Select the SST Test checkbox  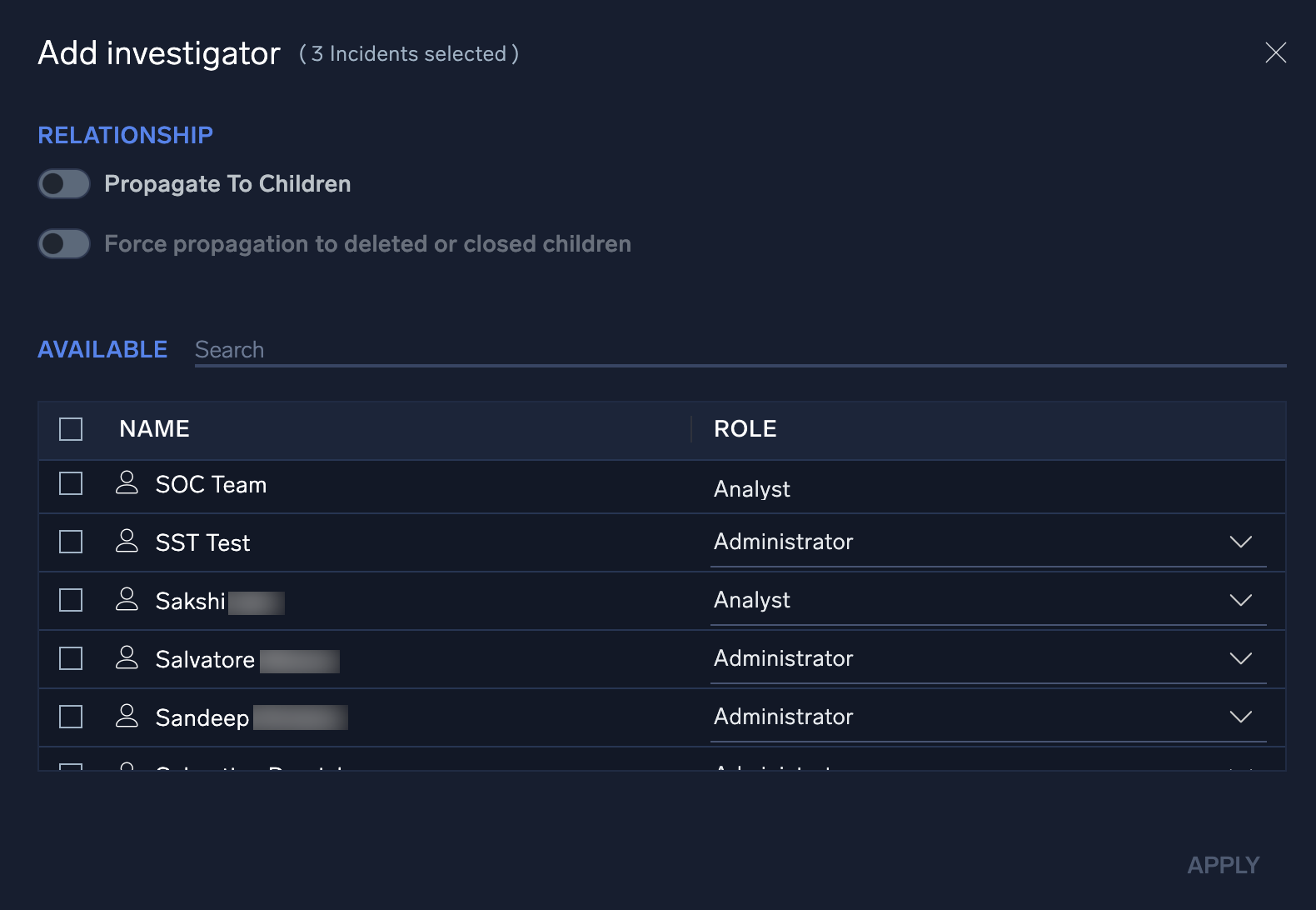(70, 542)
